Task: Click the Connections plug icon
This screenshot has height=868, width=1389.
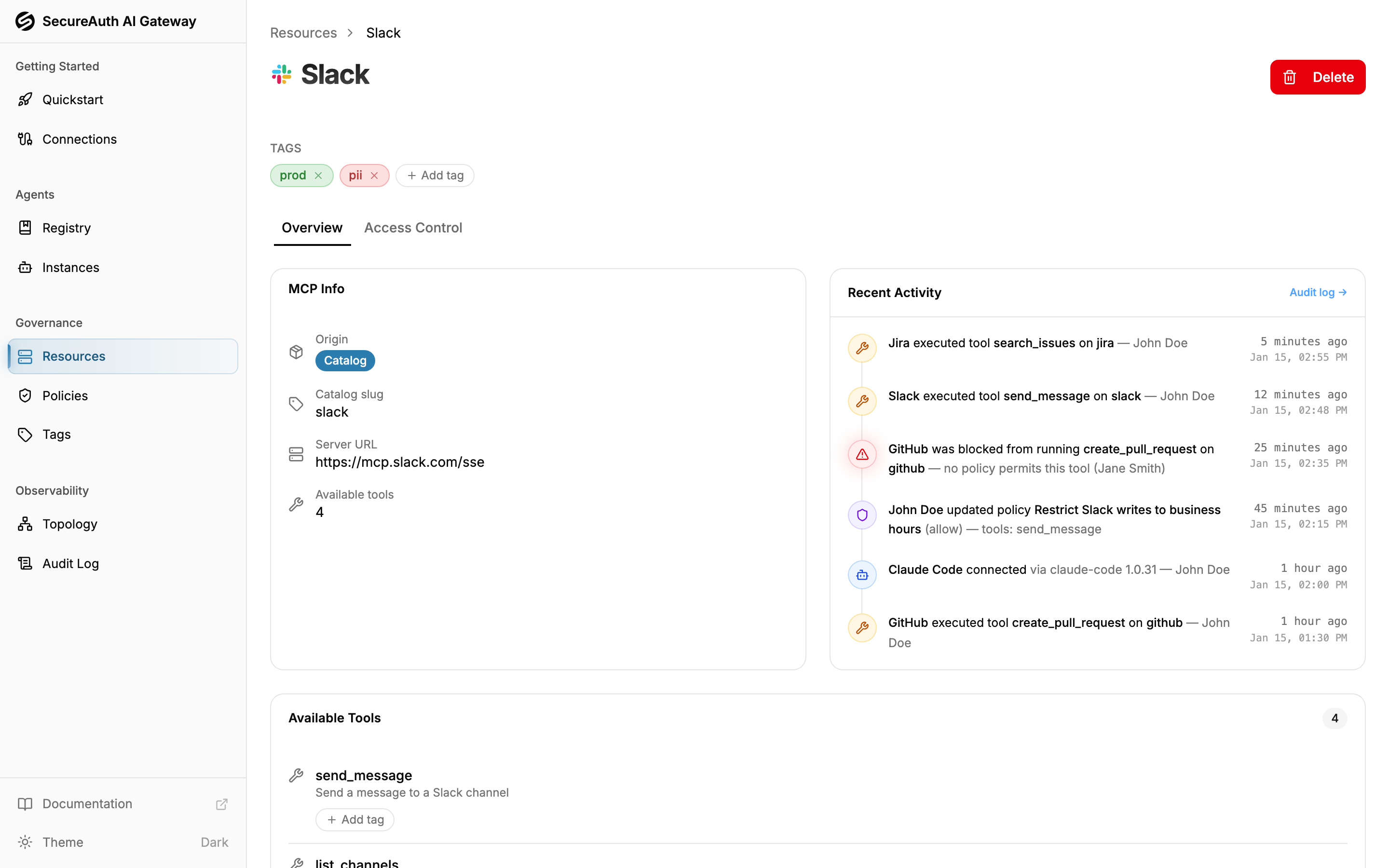Action: coord(25,139)
